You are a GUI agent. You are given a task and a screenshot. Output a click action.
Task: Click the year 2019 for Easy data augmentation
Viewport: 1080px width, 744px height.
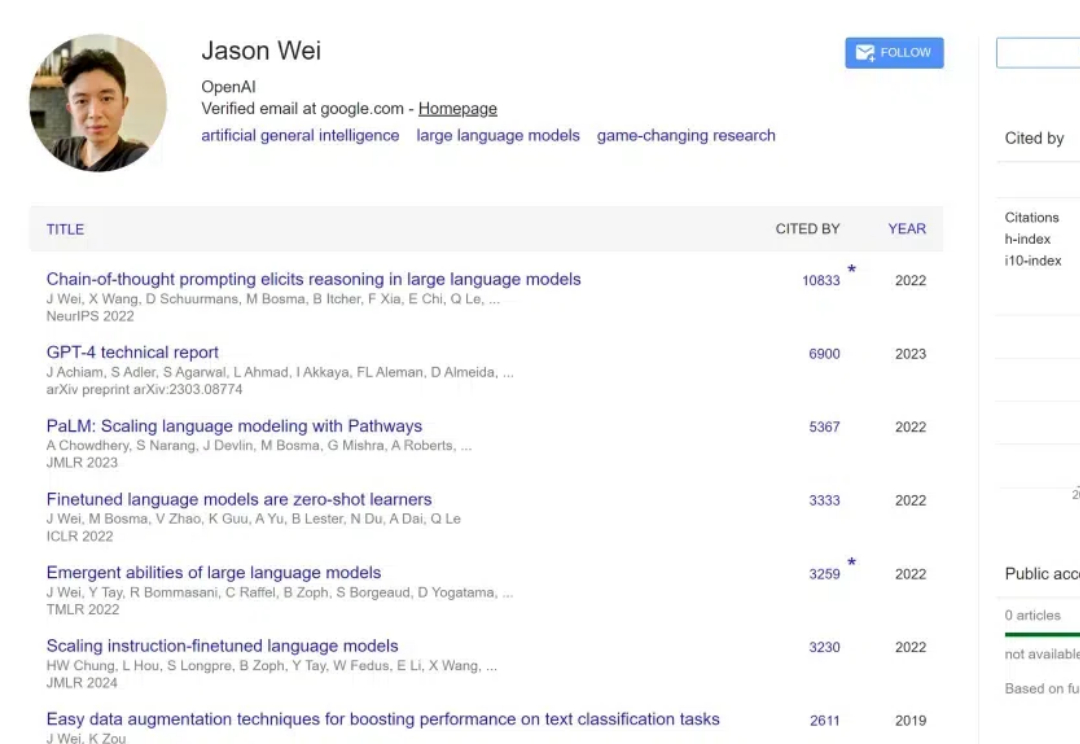coord(911,721)
